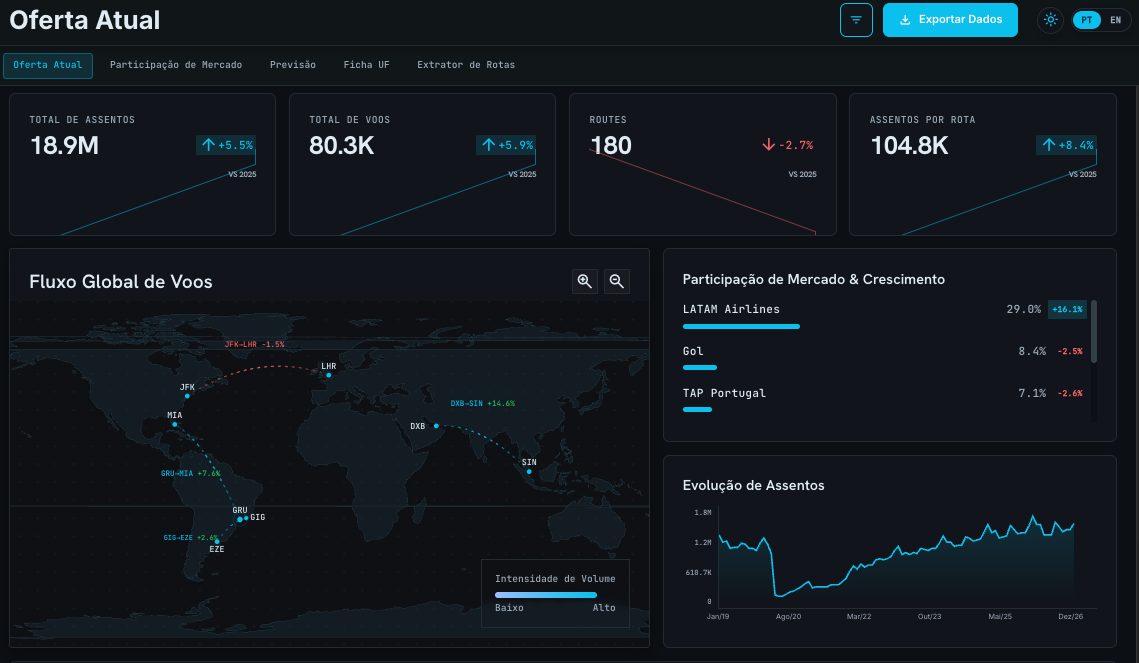The width and height of the screenshot is (1139, 663).
Task: Zoom in on the flight map
Action: click(x=585, y=281)
